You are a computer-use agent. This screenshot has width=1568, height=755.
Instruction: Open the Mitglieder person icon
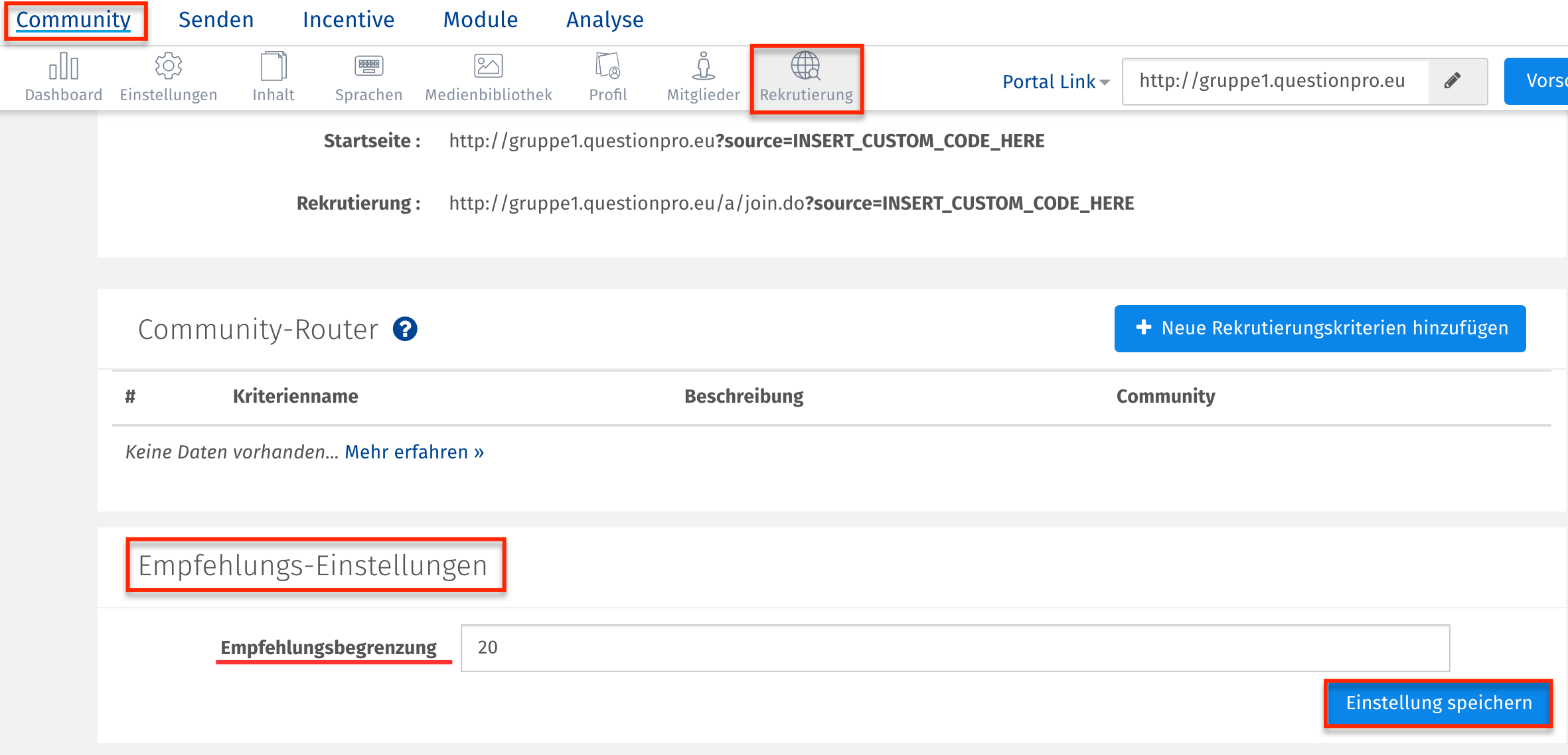(x=704, y=66)
